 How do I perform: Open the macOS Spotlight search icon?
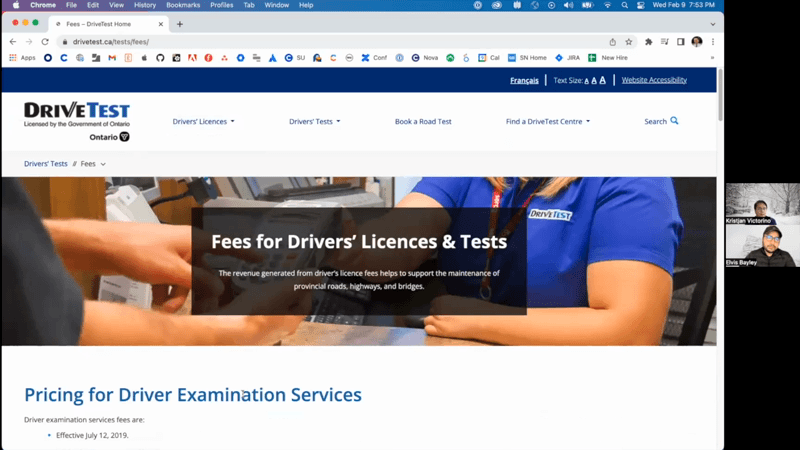(624, 5)
